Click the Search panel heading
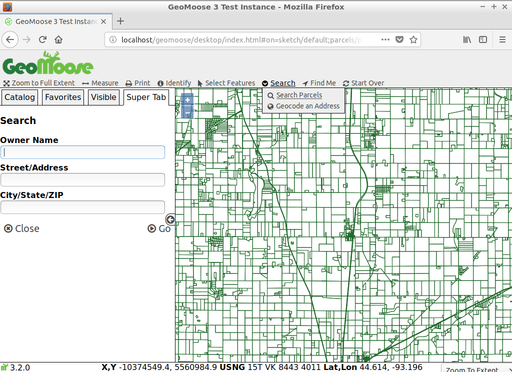512x372 pixels. tap(18, 120)
